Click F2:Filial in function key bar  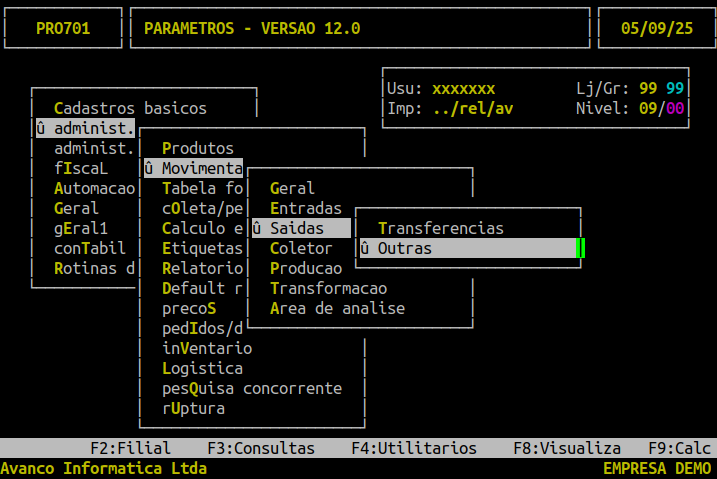pyautogui.click(x=130, y=448)
